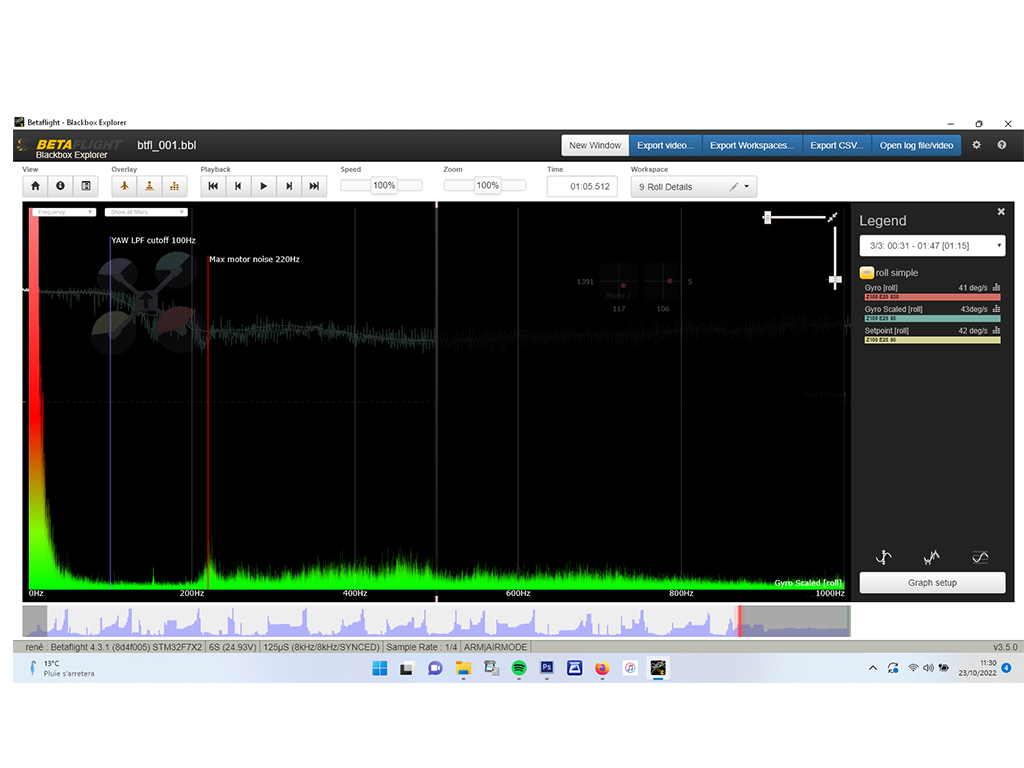Toggle the analyser overlay icon
The image size is (1024, 768).
tap(175, 186)
